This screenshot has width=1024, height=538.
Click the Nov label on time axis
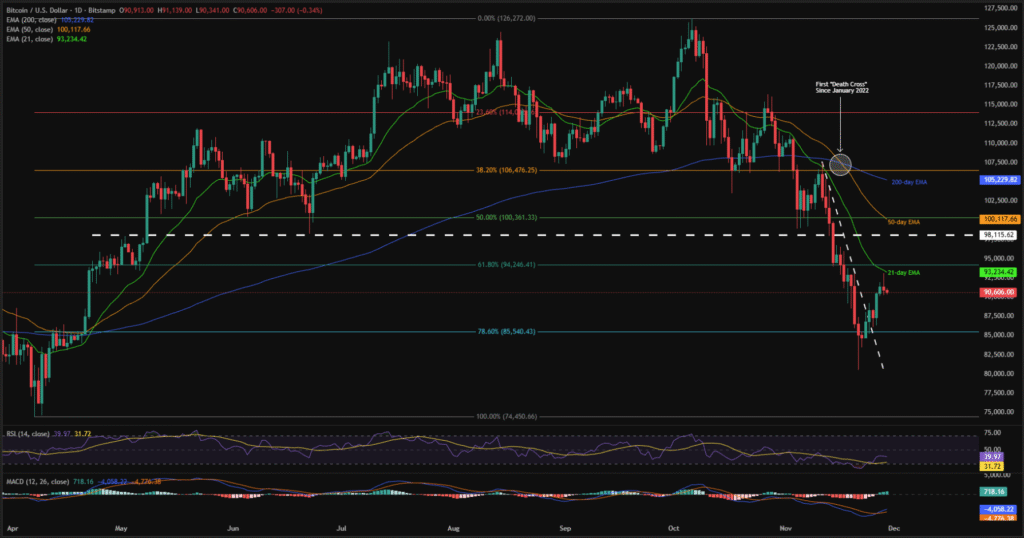[786, 528]
